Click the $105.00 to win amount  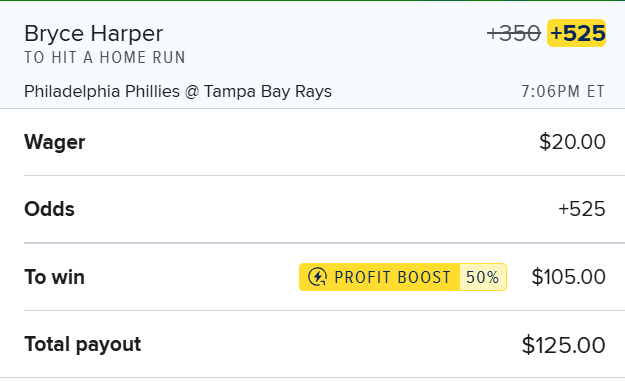tap(568, 277)
